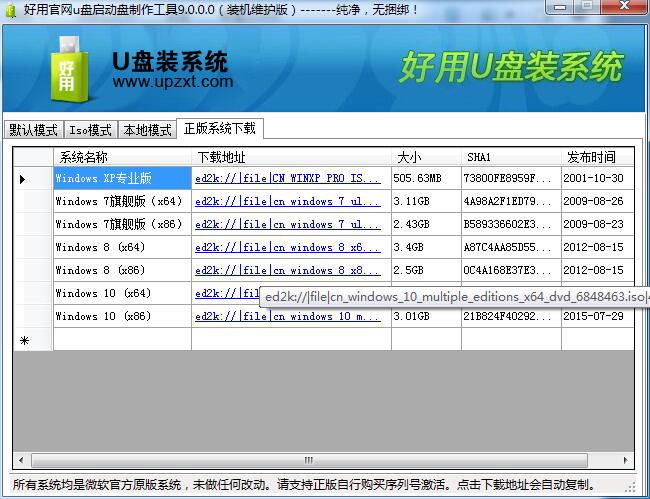Click the horizontal scrollbar thumb
This screenshot has height=499, width=650.
pyautogui.click(x=309, y=460)
